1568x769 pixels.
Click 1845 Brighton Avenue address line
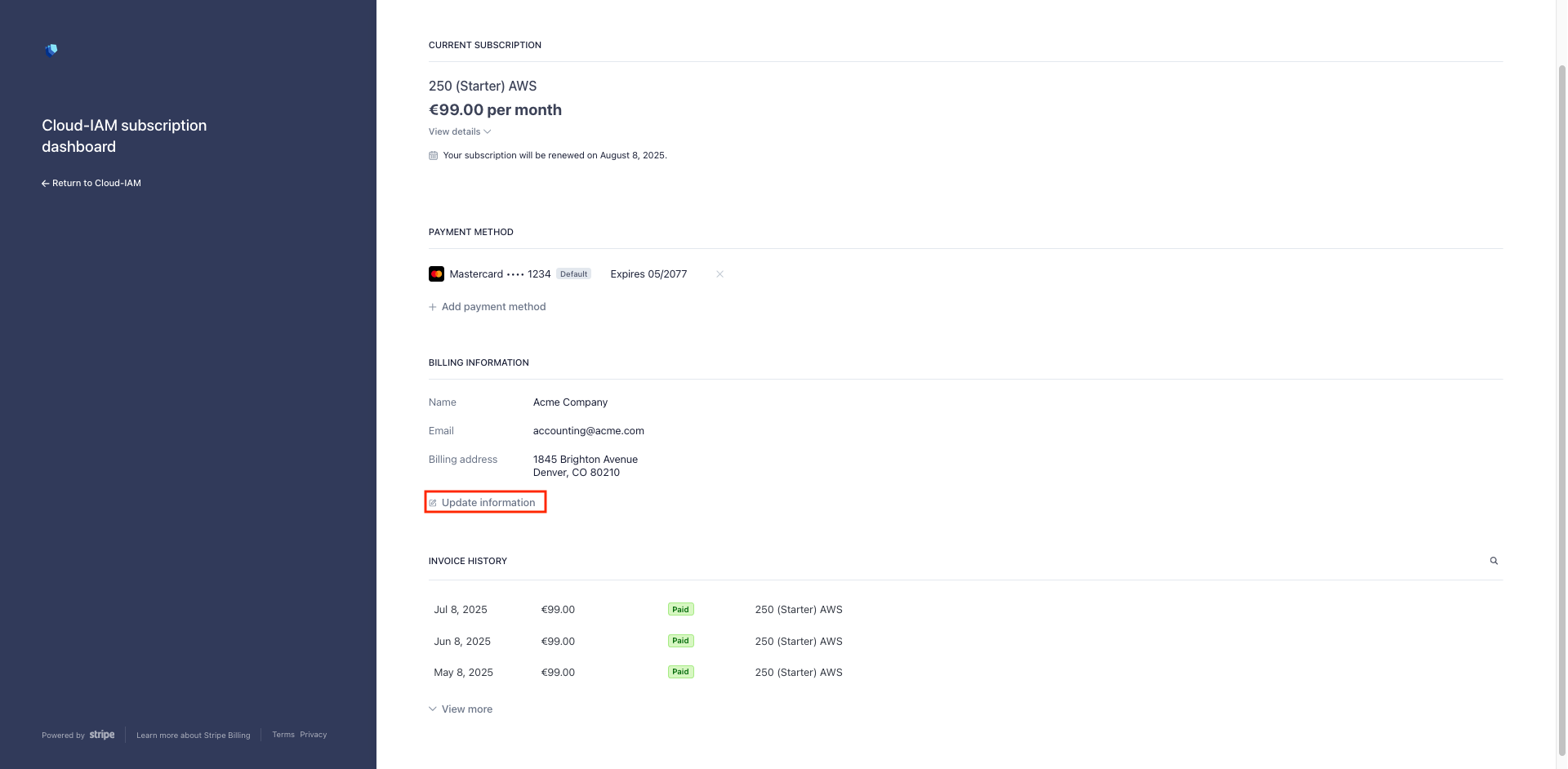[586, 460]
